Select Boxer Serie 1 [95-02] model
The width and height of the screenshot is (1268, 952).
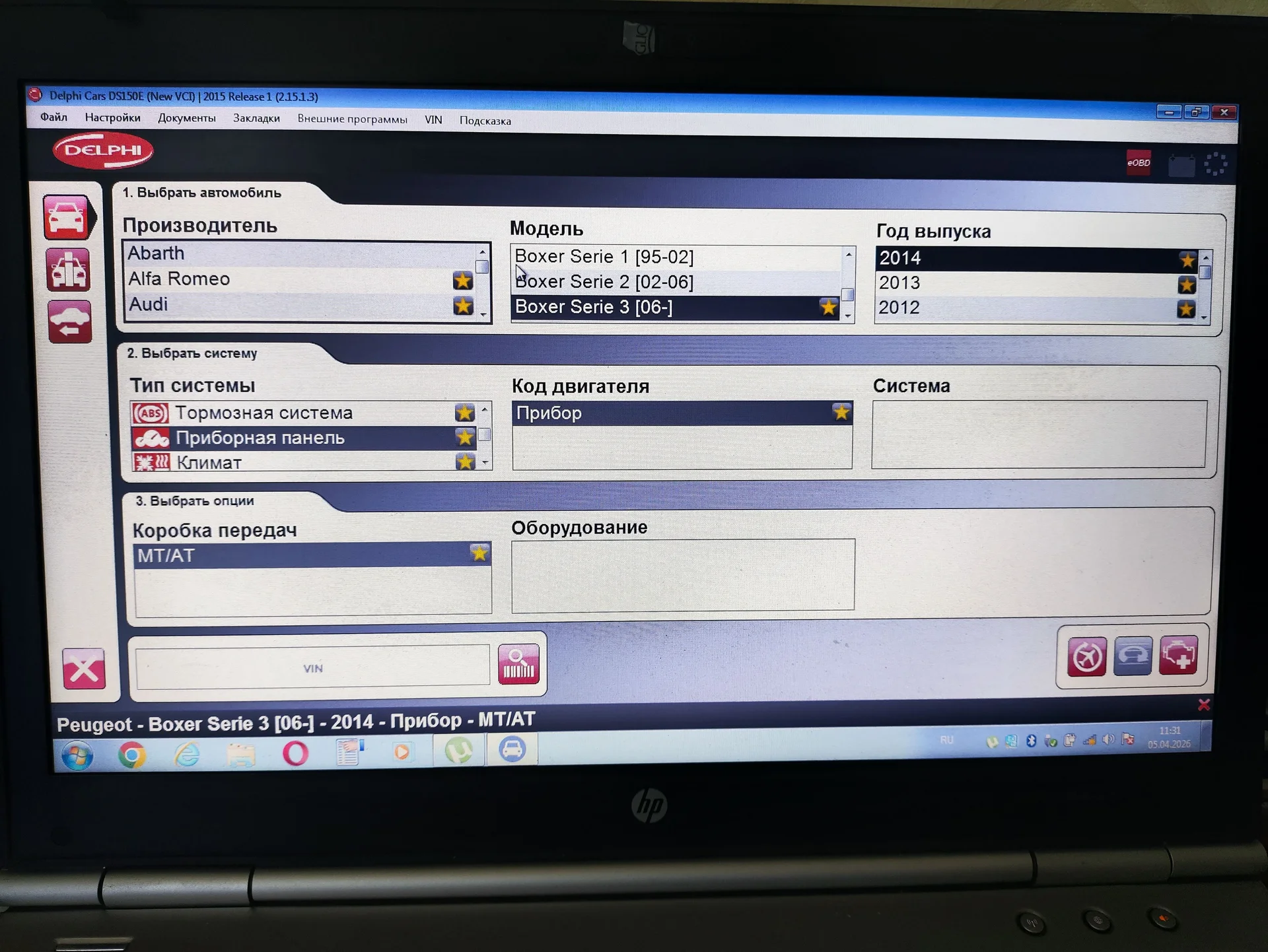tap(676, 256)
